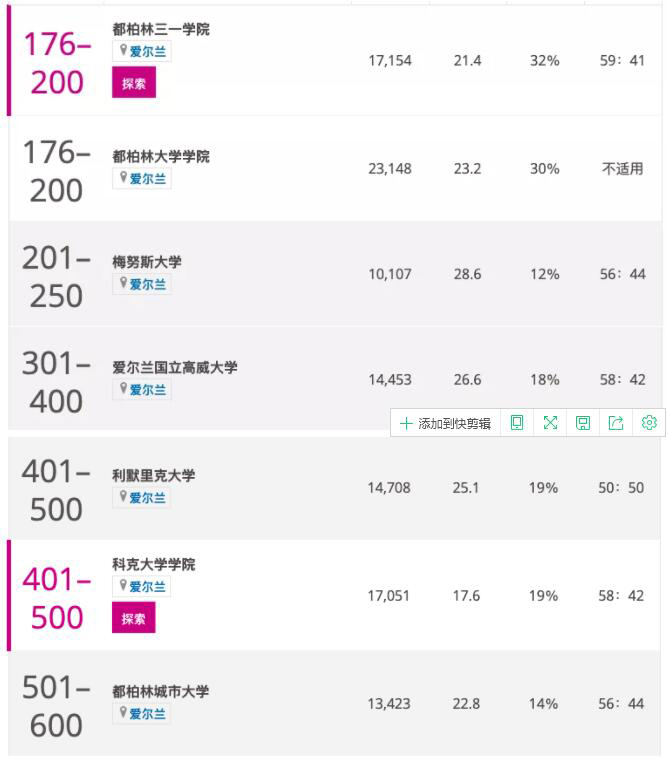Screen dimensions: 668x772
Task: Open the 梅努斯大学 university link
Action: tap(147, 262)
